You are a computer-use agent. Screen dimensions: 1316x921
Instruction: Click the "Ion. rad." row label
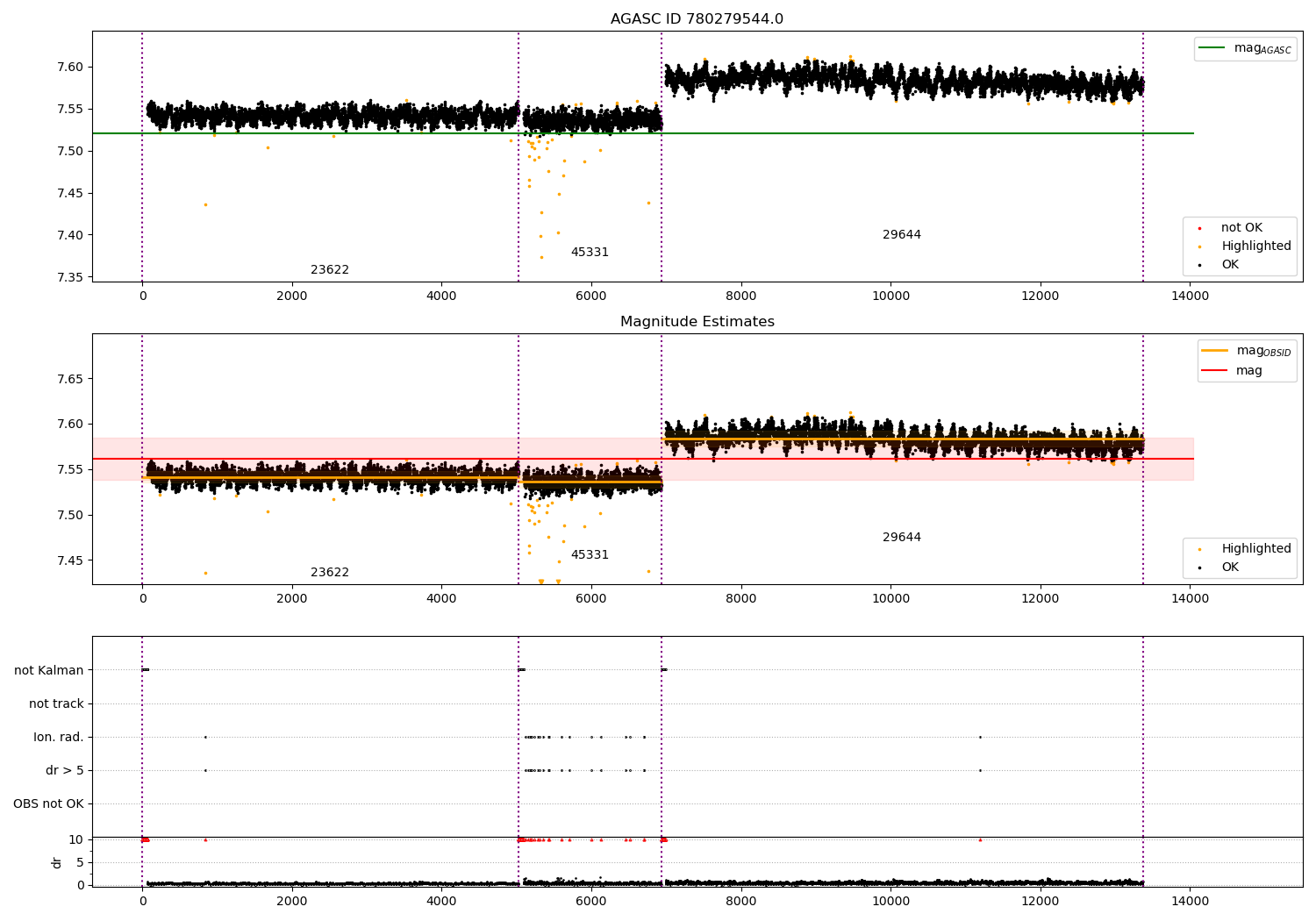tap(59, 737)
